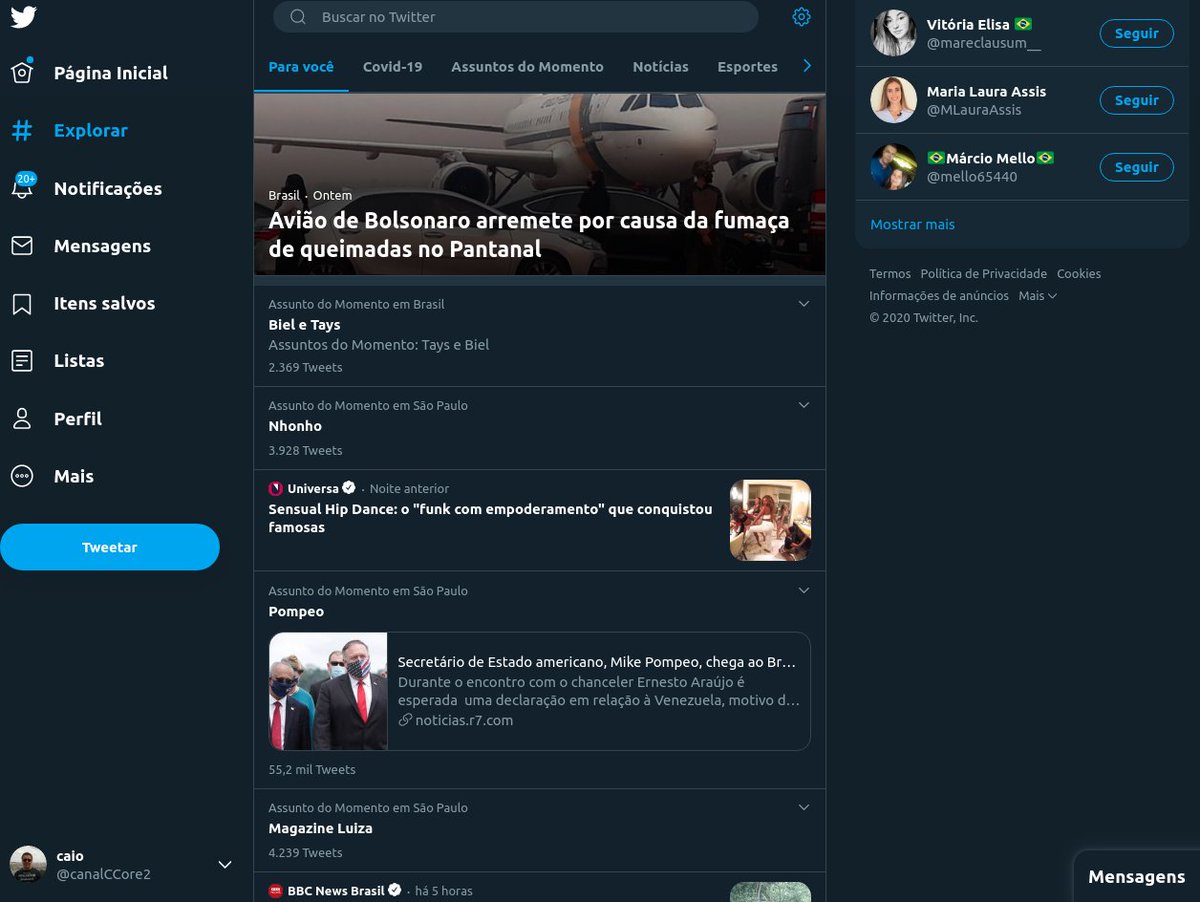
Task: Follow Vitória Elisa with Seguir button
Action: coord(1137,33)
